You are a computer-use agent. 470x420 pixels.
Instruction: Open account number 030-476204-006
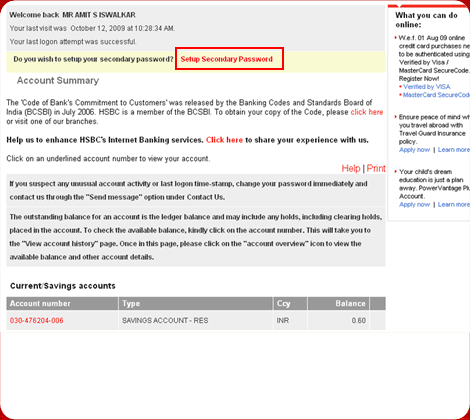[37, 321]
